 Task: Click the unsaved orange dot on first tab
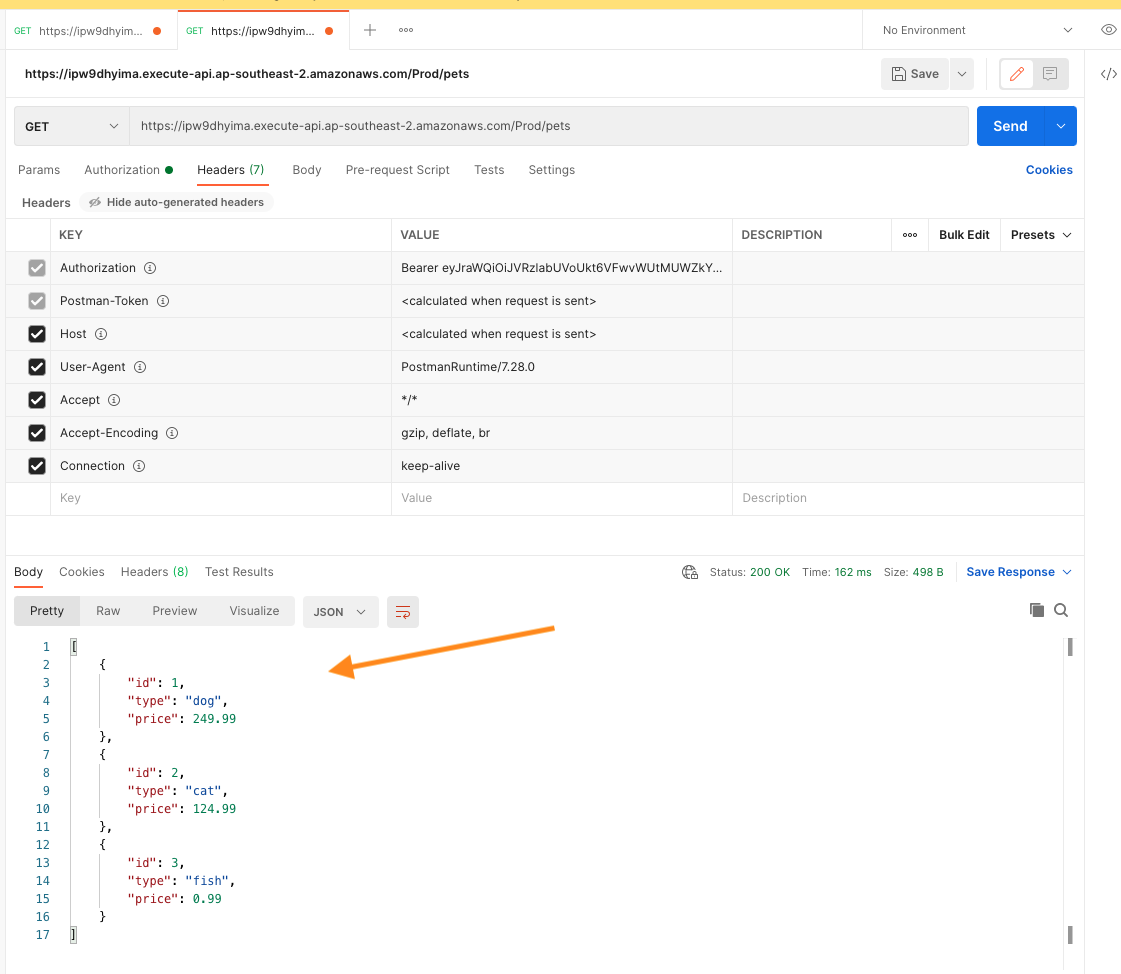[x=157, y=31]
